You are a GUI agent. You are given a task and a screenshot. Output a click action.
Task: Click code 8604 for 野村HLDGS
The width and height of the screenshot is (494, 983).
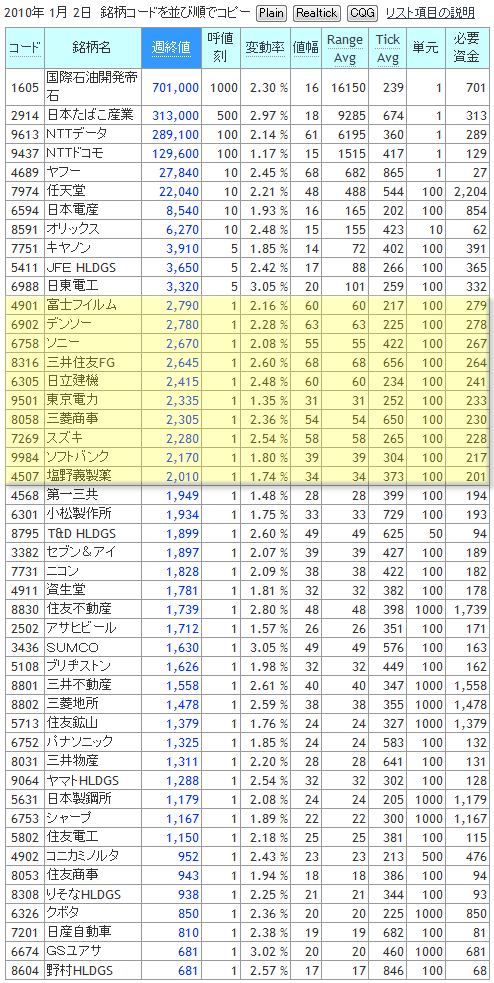click(25, 969)
